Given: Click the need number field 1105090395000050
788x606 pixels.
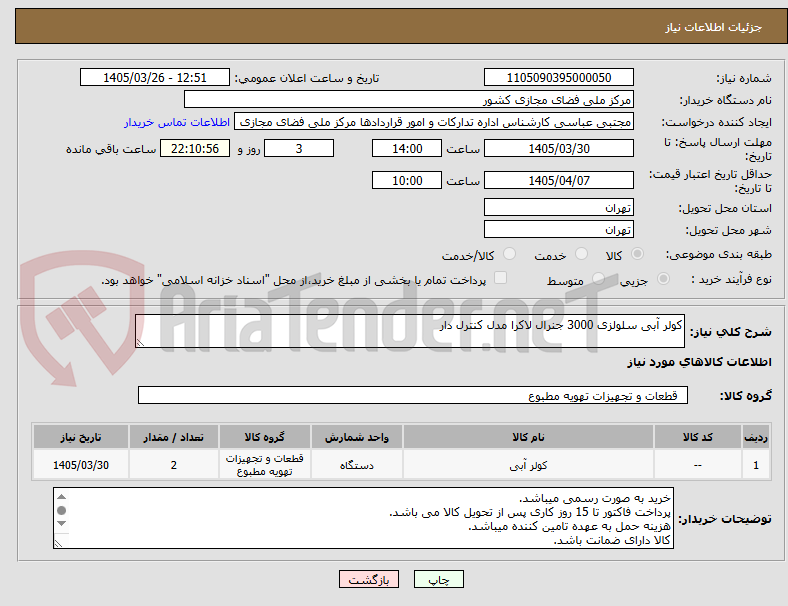Looking at the screenshot, I should (x=559, y=78).
